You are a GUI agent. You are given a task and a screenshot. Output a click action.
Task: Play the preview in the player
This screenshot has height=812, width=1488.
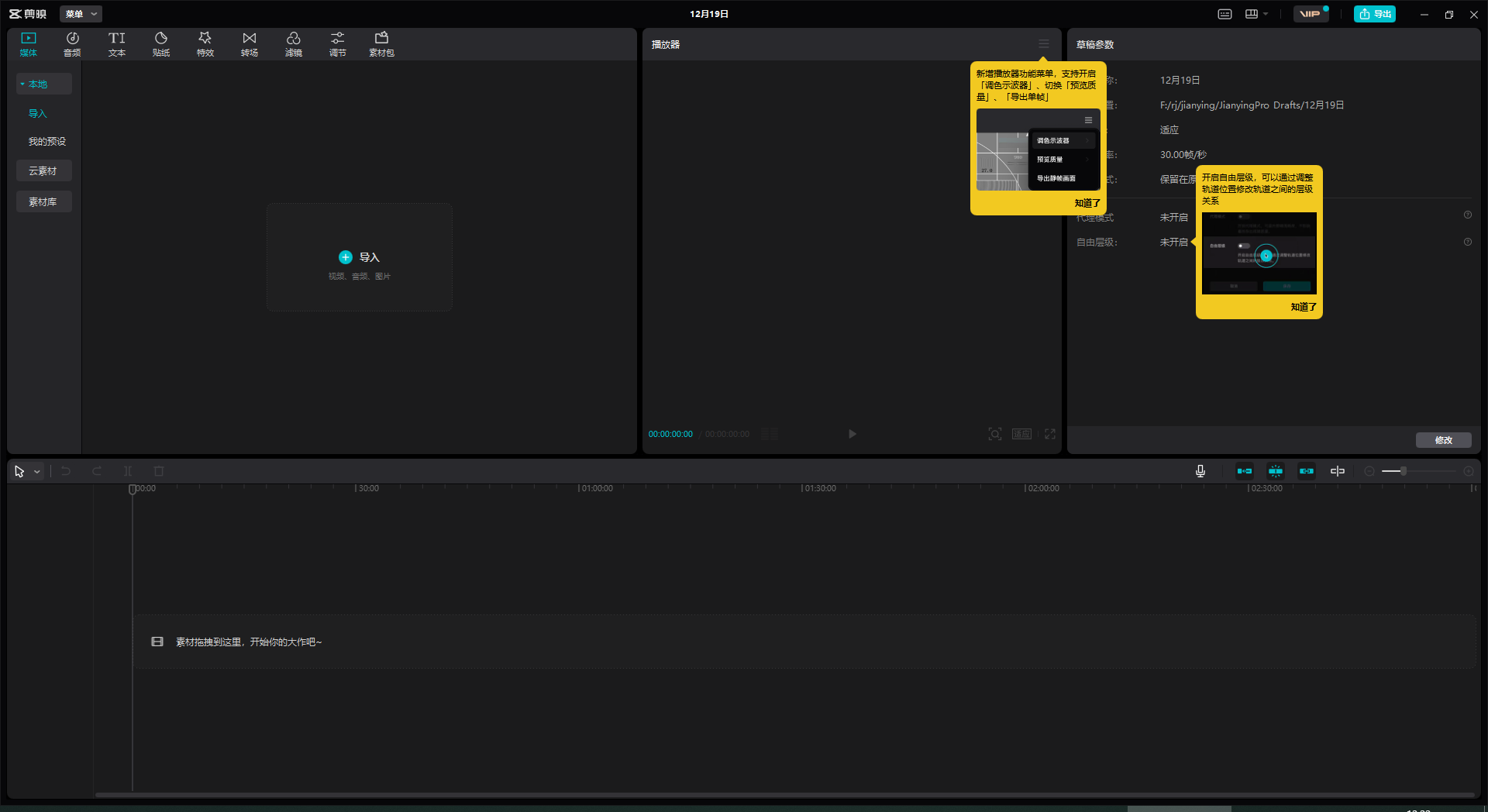(x=852, y=434)
